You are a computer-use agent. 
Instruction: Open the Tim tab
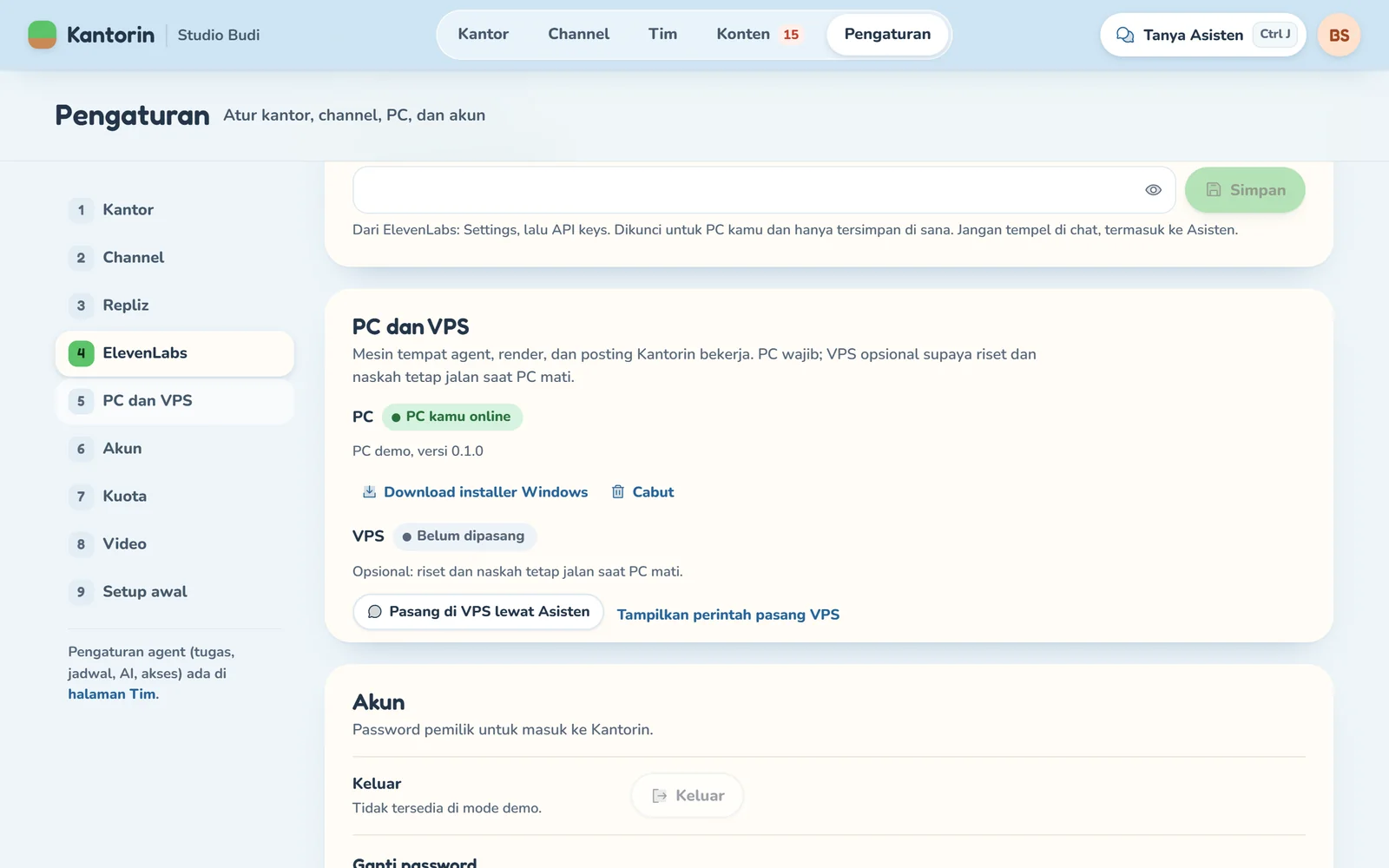click(x=662, y=34)
